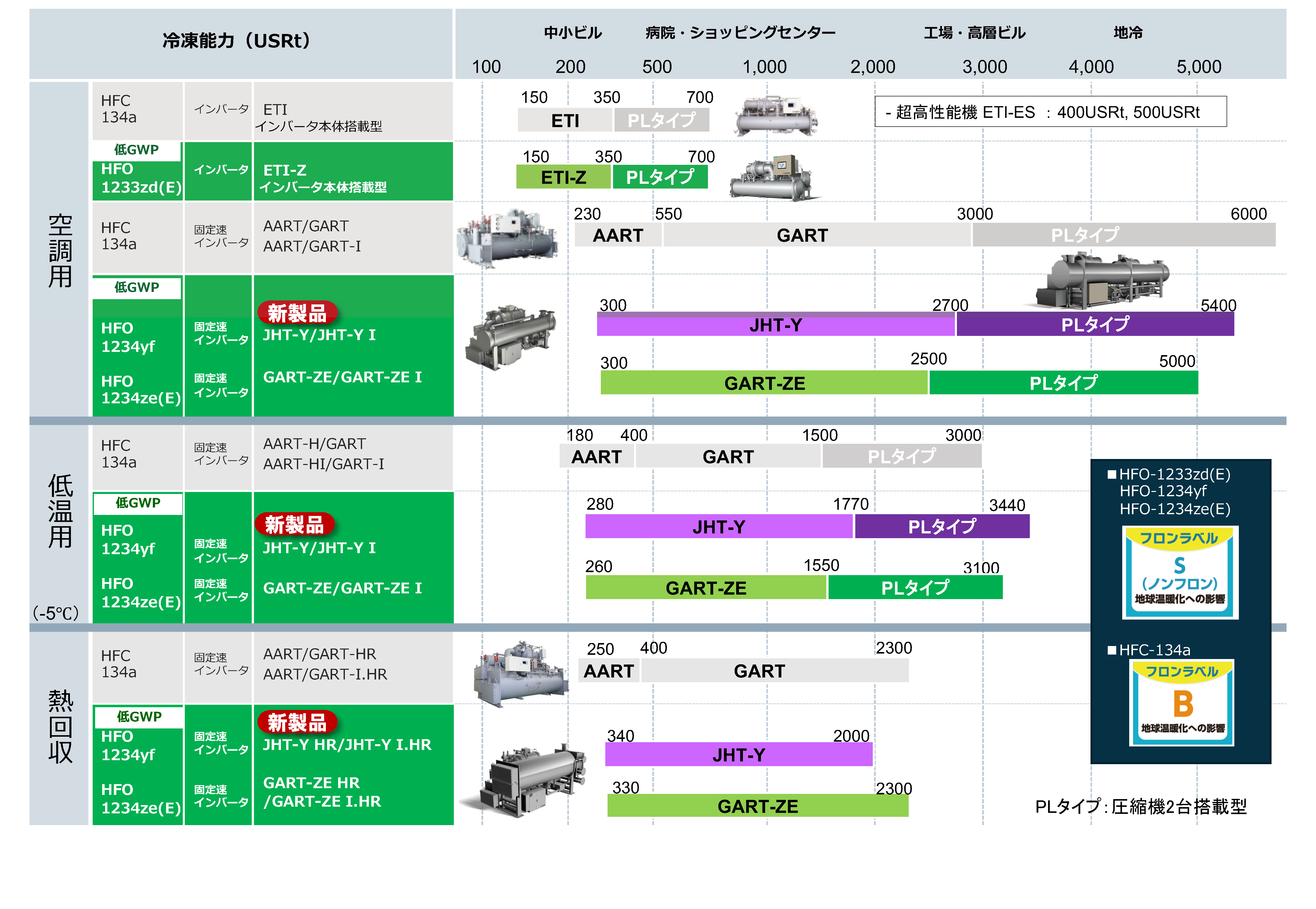Click the AART/GART-I.HR model name
The width and height of the screenshot is (1316, 909).
point(325,674)
